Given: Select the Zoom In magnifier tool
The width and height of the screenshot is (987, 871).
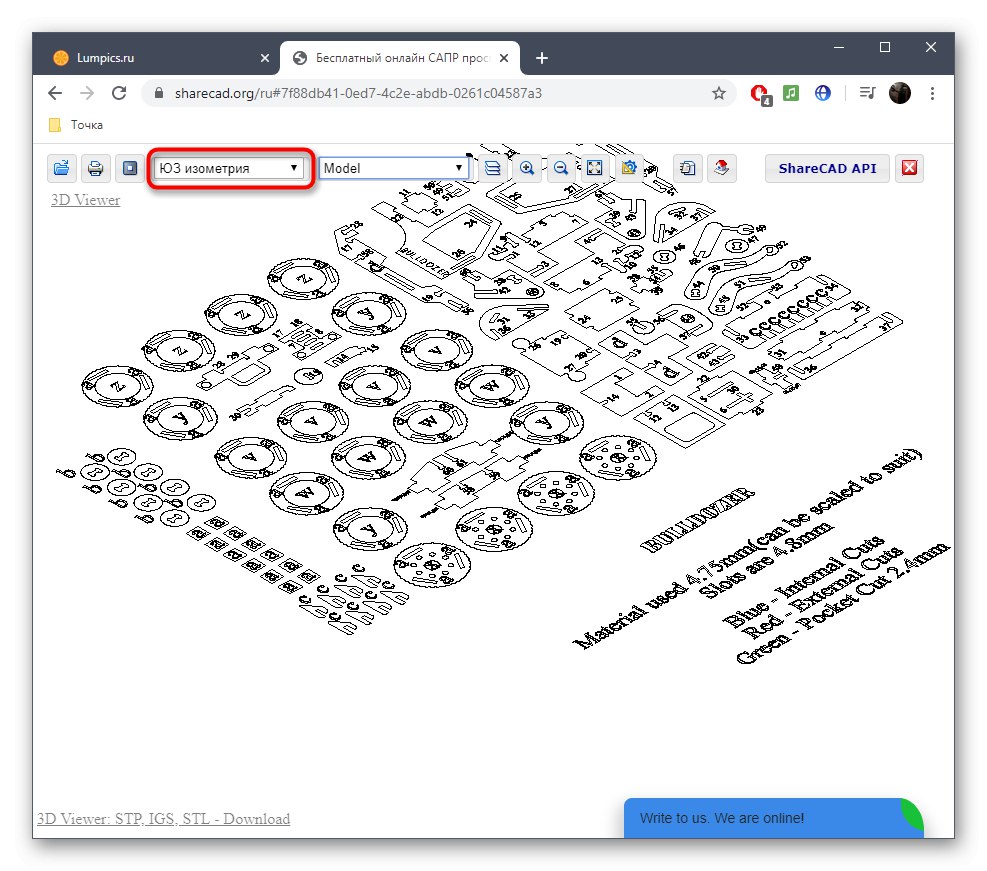Looking at the screenshot, I should point(527,168).
